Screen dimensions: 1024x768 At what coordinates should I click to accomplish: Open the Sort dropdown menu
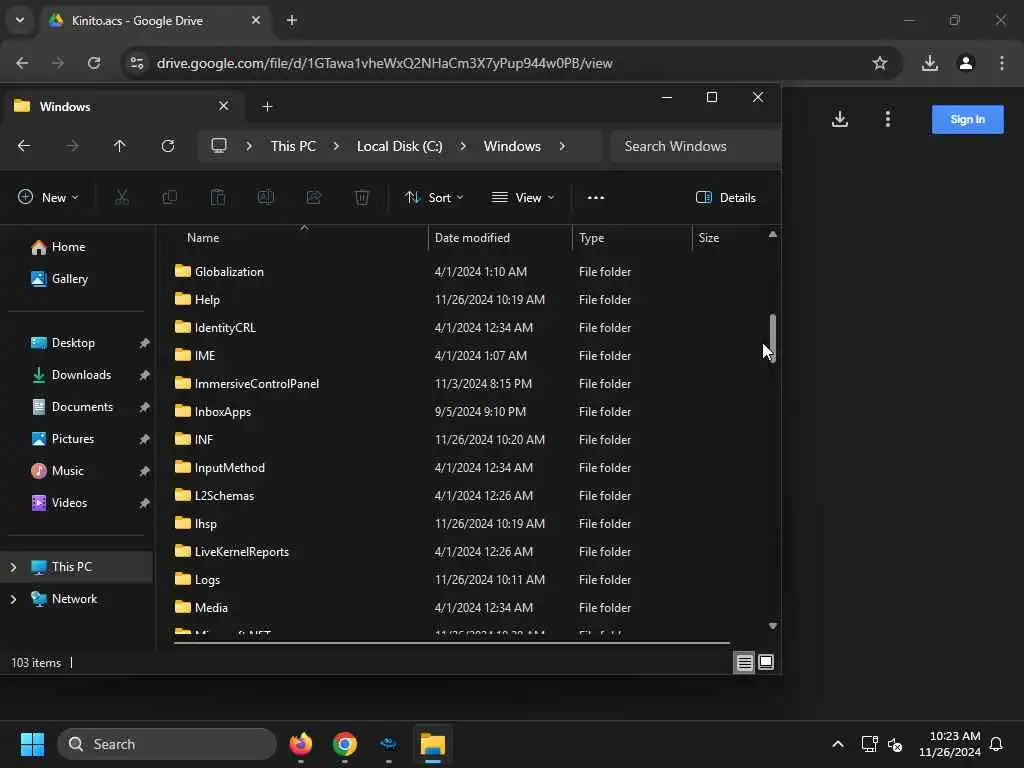434,197
